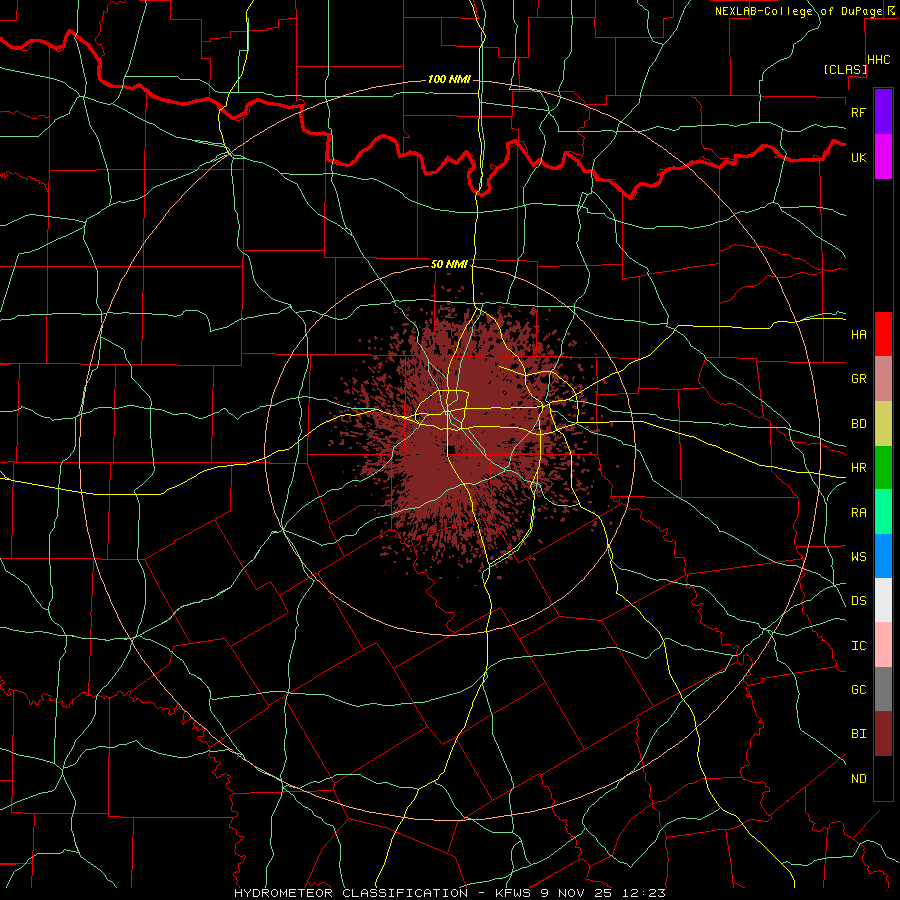
Task: Click the 50 NMI range ring label
Action: pyautogui.click(x=449, y=264)
